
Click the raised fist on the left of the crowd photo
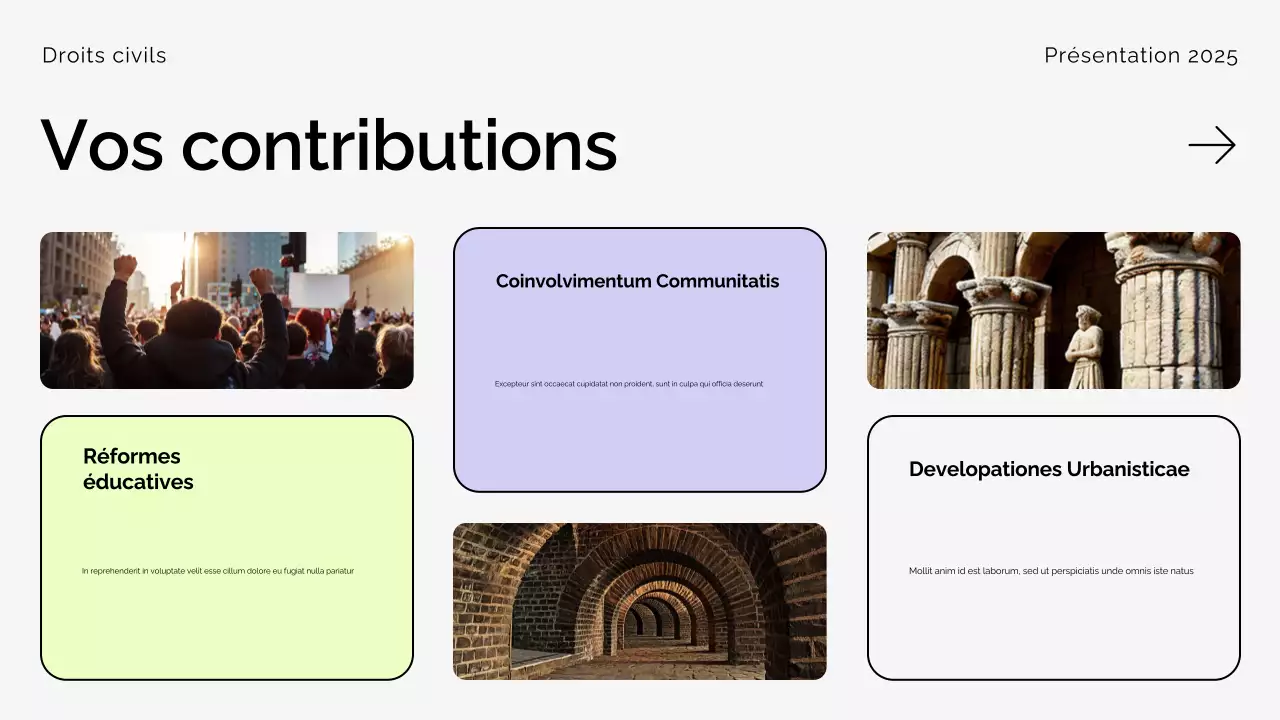(125, 266)
